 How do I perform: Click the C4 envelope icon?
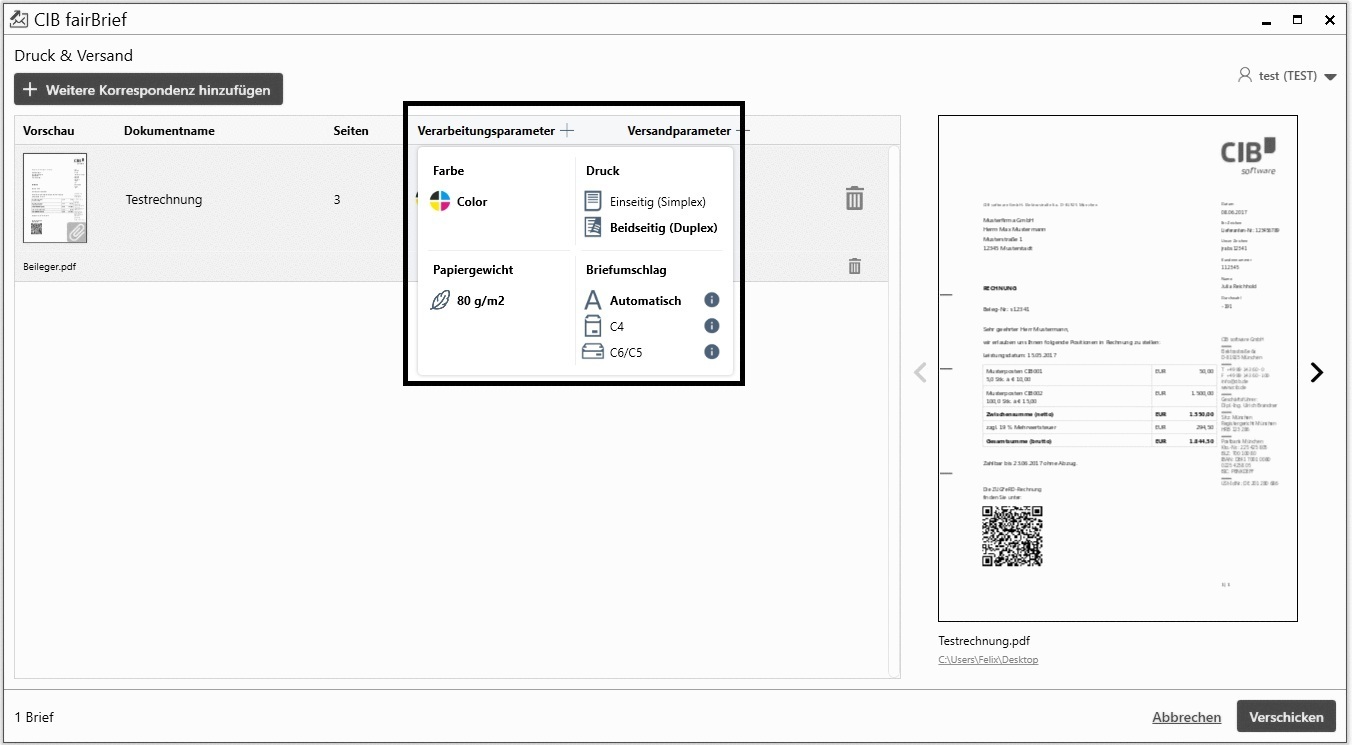tap(592, 326)
